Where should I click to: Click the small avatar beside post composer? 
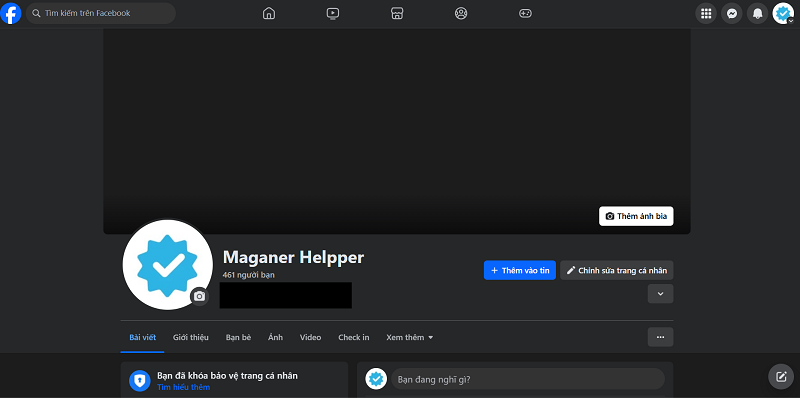click(x=376, y=379)
